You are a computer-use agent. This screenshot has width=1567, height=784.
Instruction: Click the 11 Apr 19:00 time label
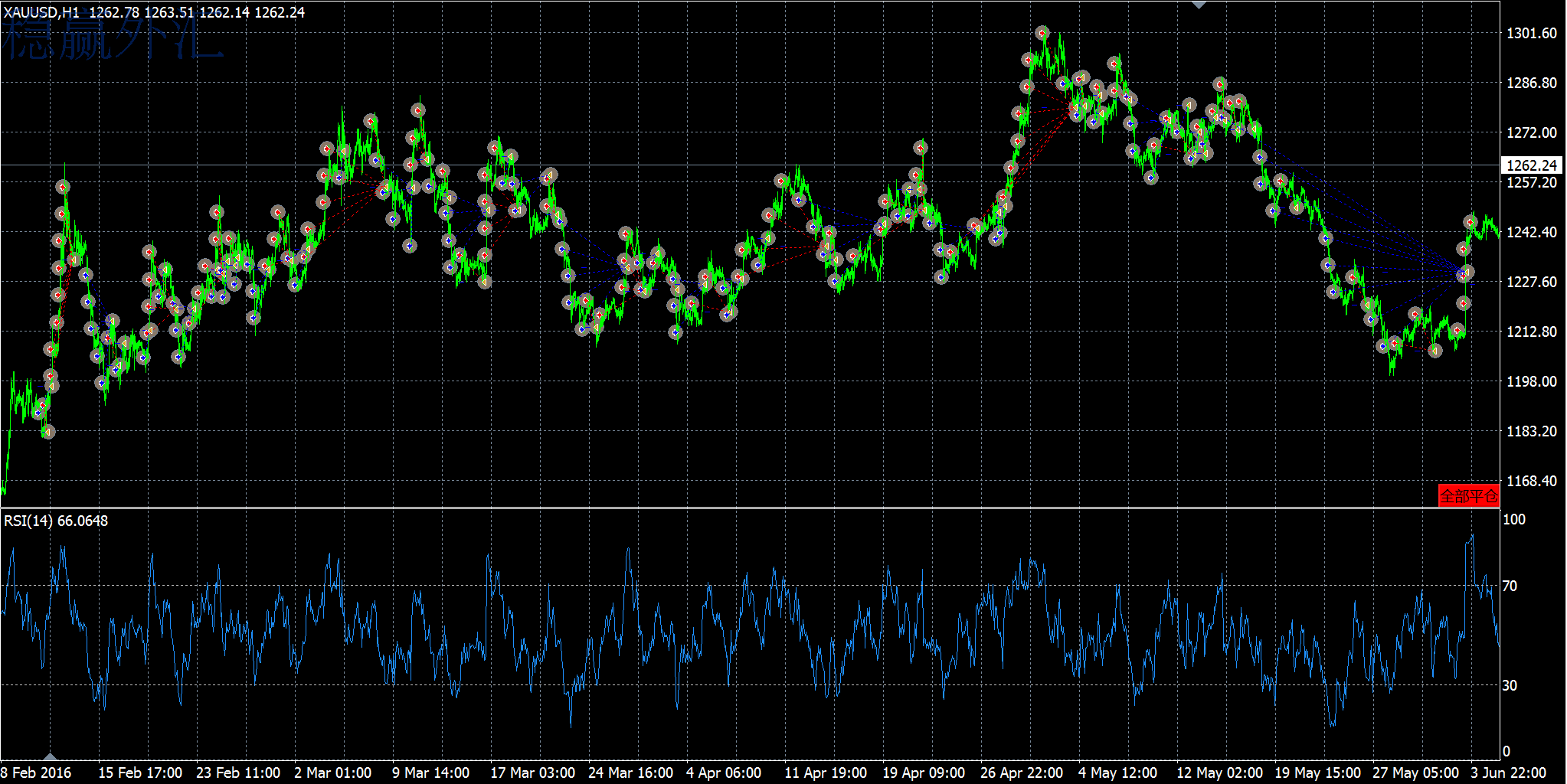point(826,773)
